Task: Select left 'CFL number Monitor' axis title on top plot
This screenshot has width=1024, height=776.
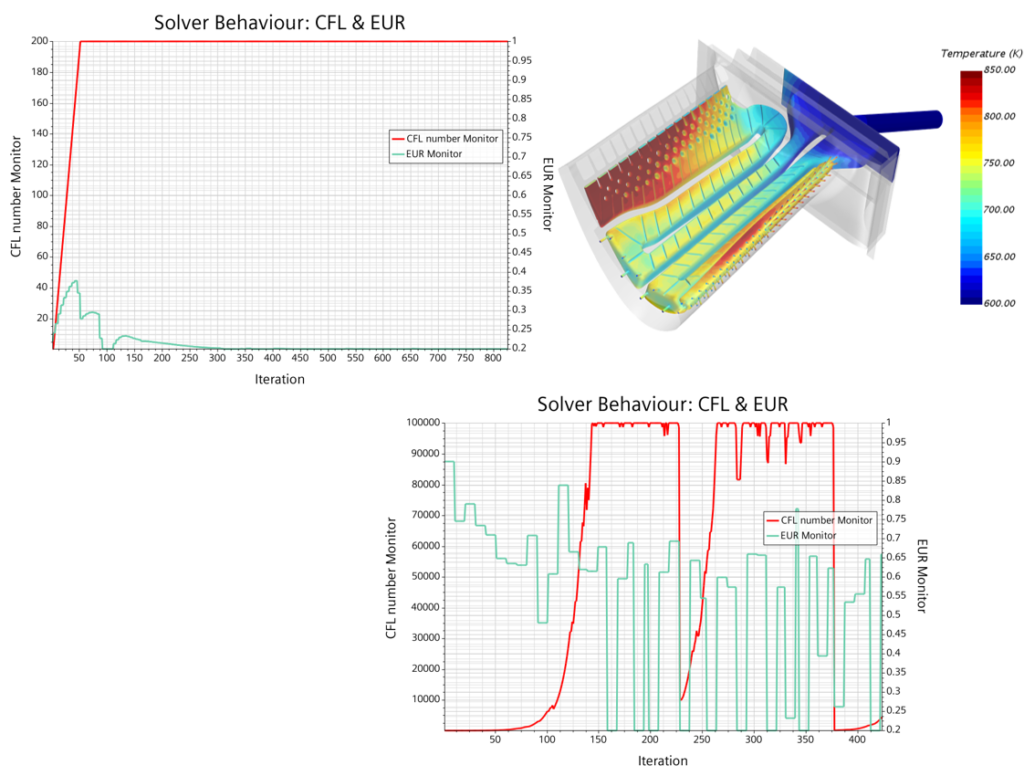Action: click(16, 193)
